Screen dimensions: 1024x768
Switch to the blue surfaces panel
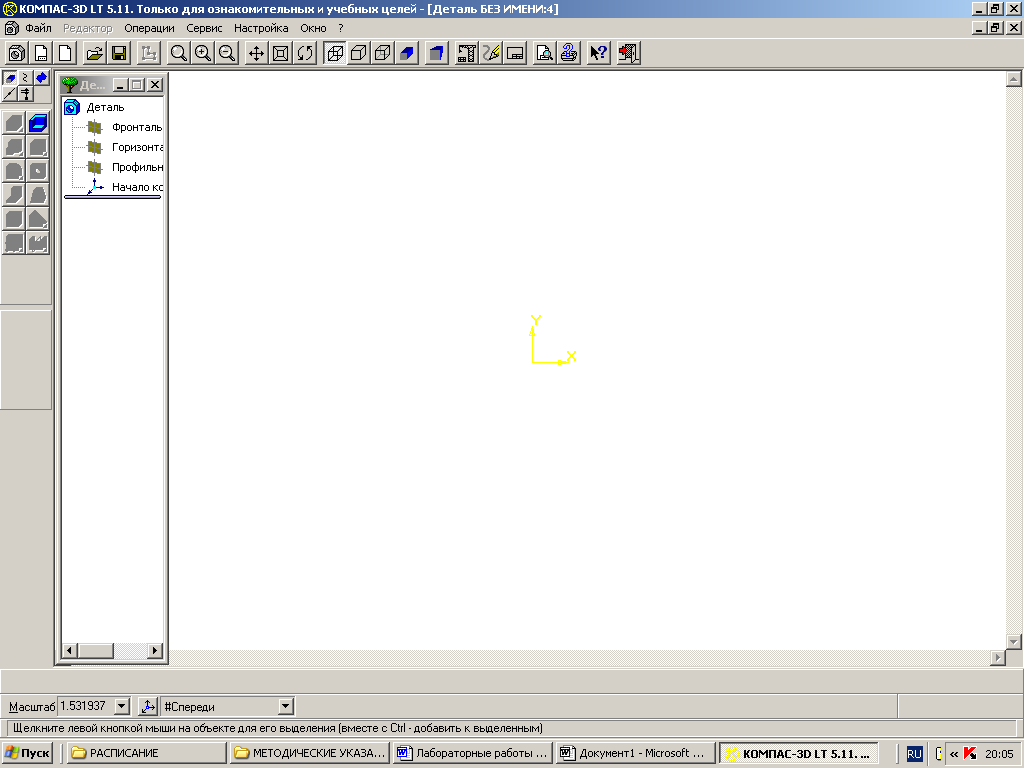(41, 78)
